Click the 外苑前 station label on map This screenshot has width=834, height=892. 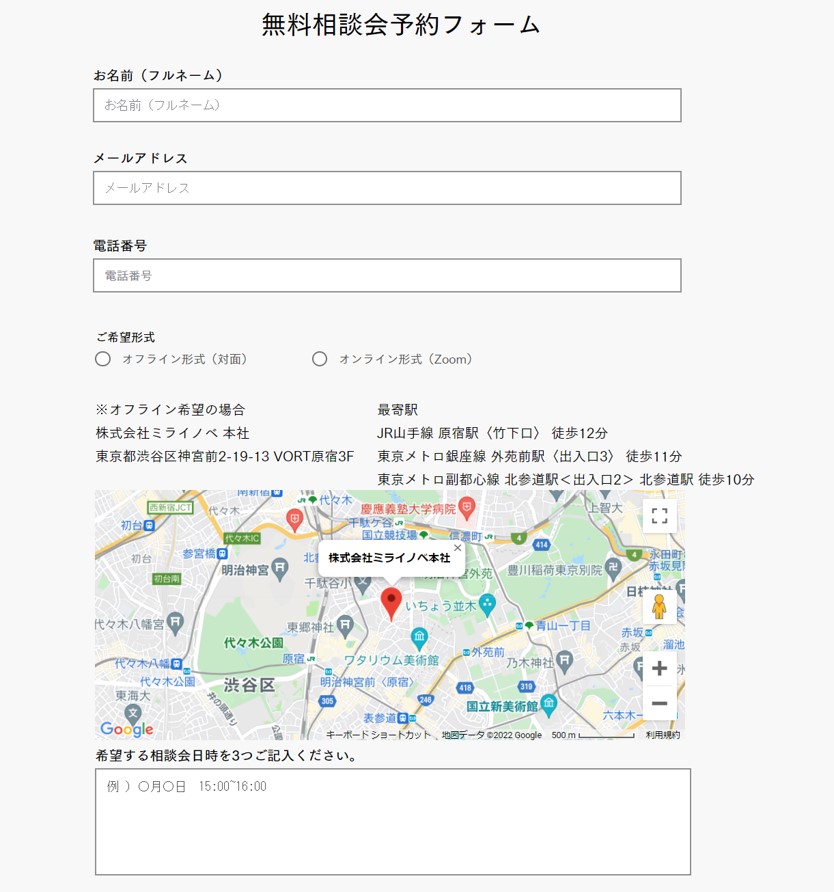point(488,652)
